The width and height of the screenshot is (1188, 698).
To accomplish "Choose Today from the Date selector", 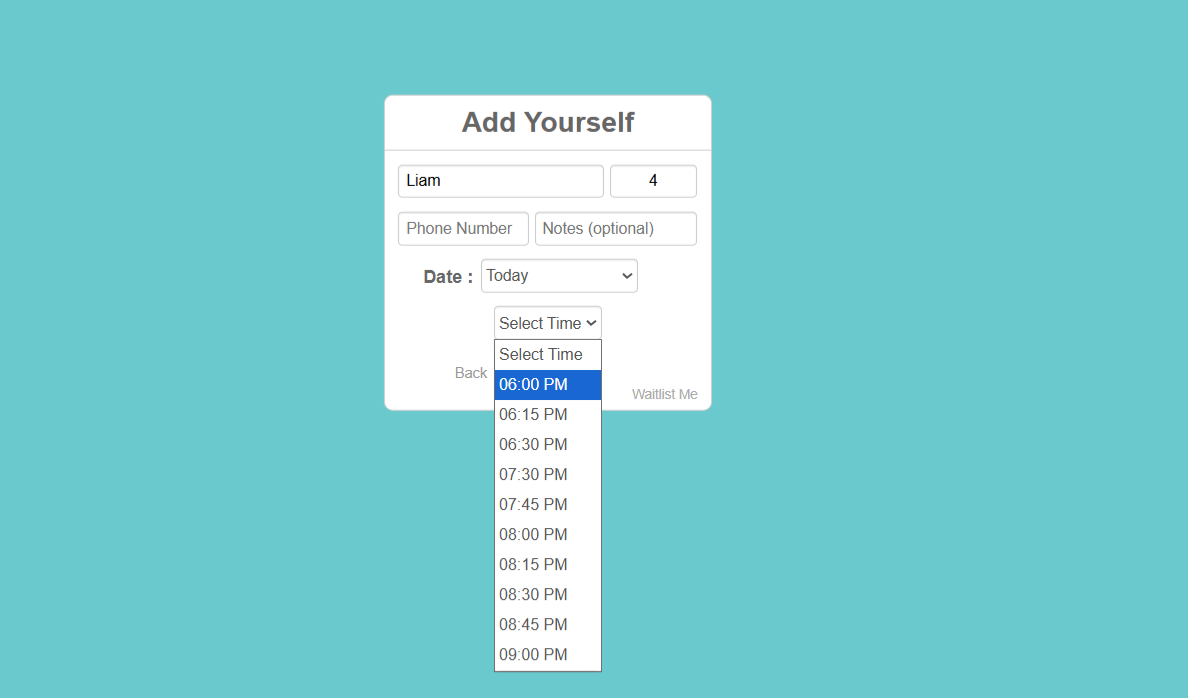I will pyautogui.click(x=558, y=275).
